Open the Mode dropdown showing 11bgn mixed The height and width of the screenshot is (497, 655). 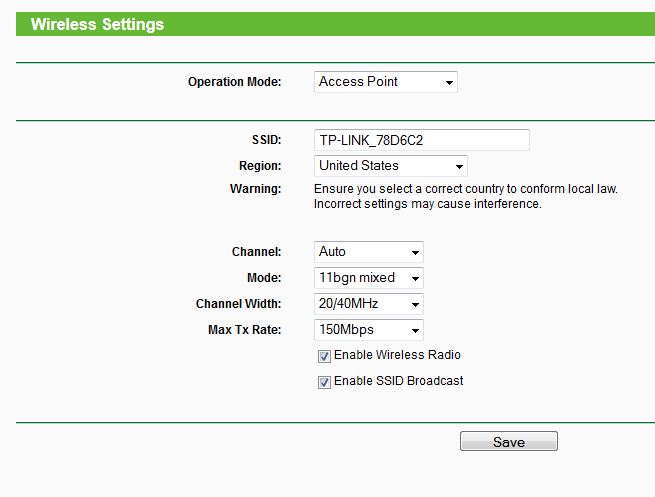(368, 278)
